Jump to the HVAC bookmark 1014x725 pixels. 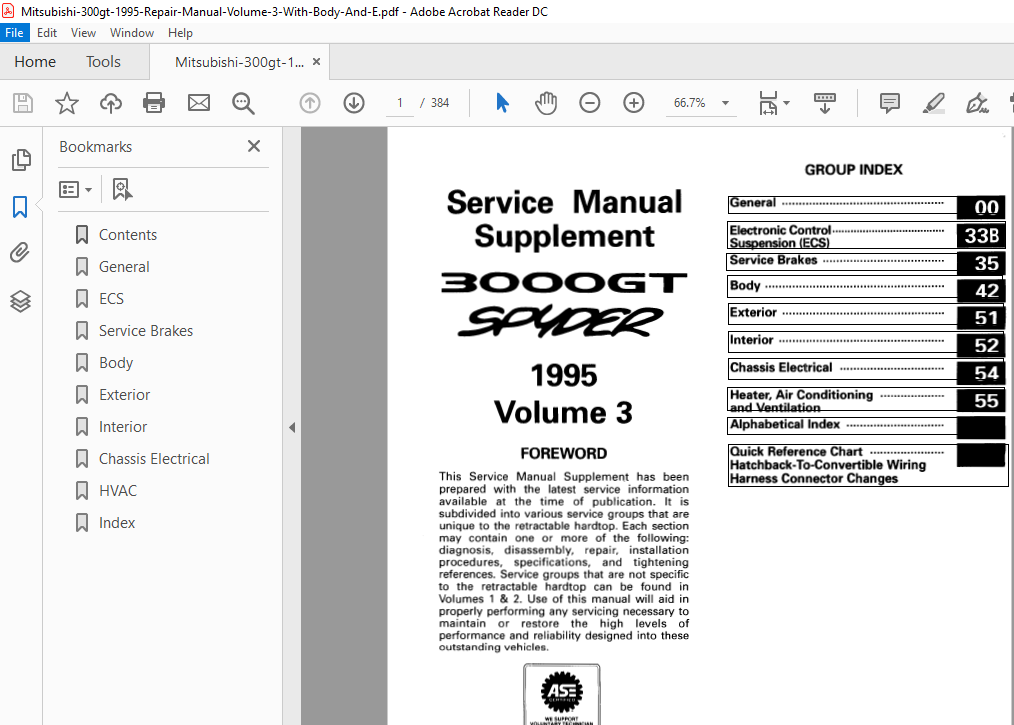118,491
